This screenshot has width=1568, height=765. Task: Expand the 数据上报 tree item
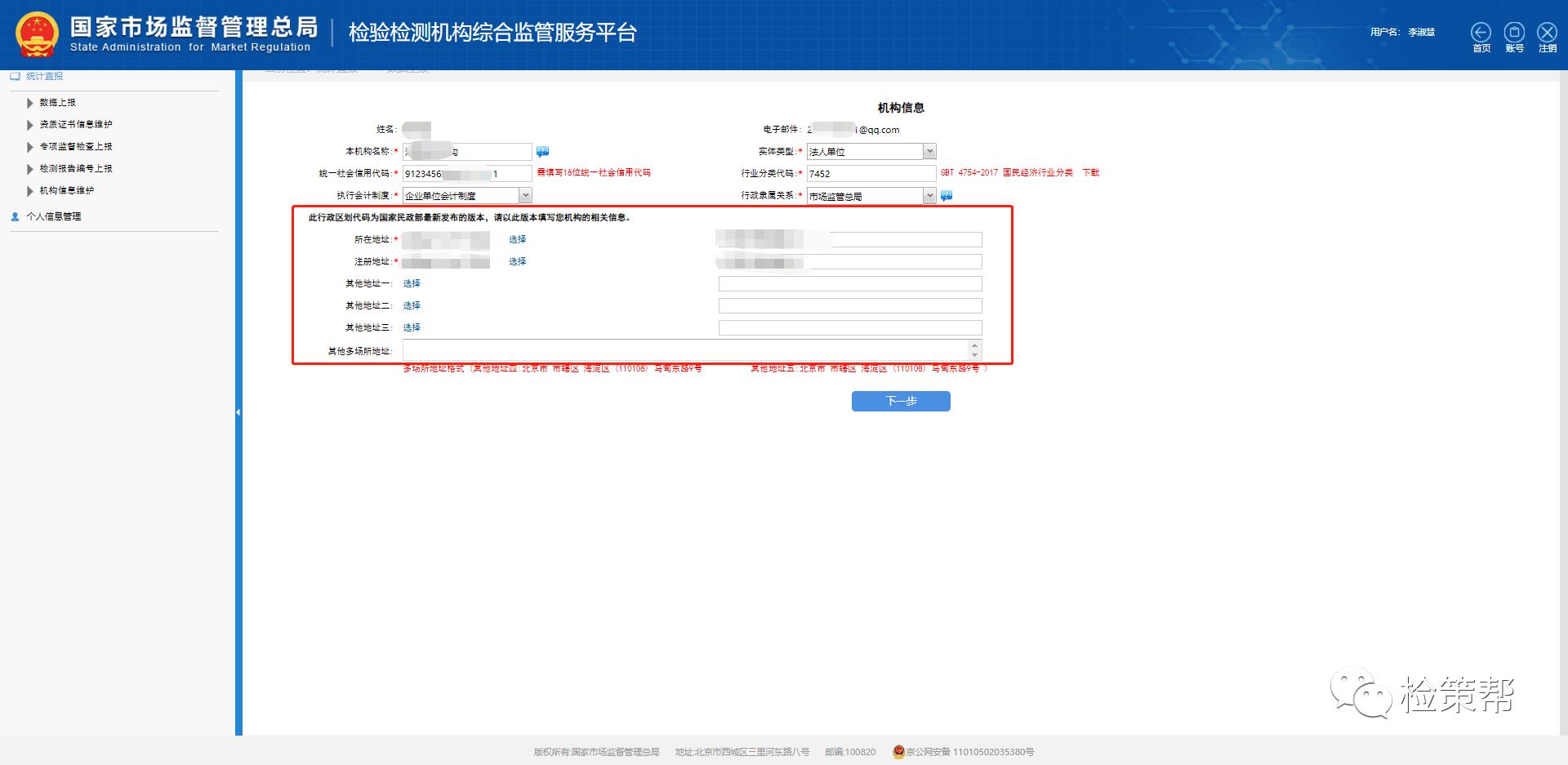coord(30,102)
